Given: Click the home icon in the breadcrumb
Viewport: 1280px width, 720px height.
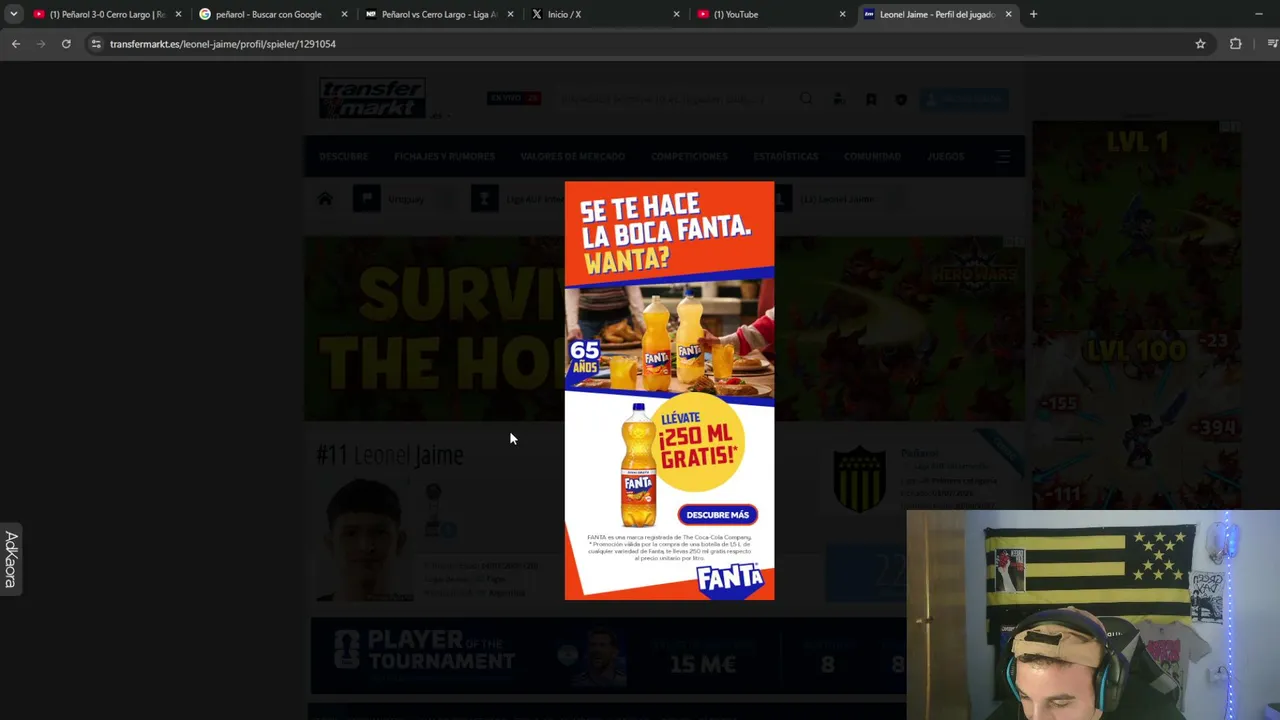Looking at the screenshot, I should 325,199.
